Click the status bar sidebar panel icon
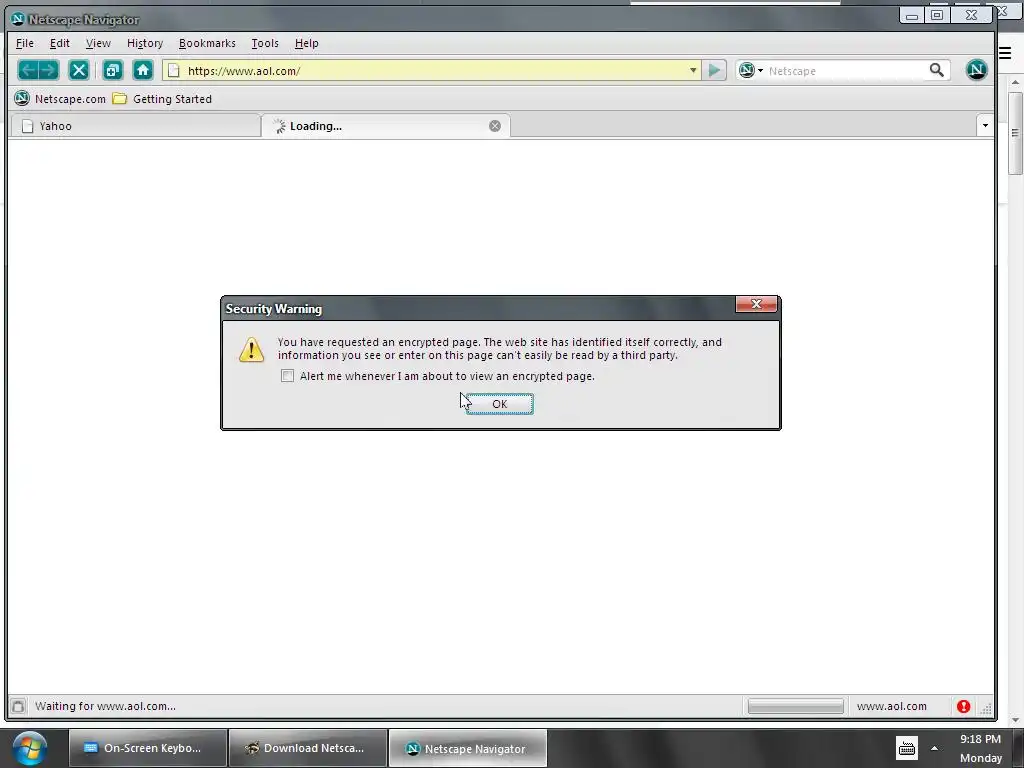The height and width of the screenshot is (768, 1024). click(x=18, y=706)
